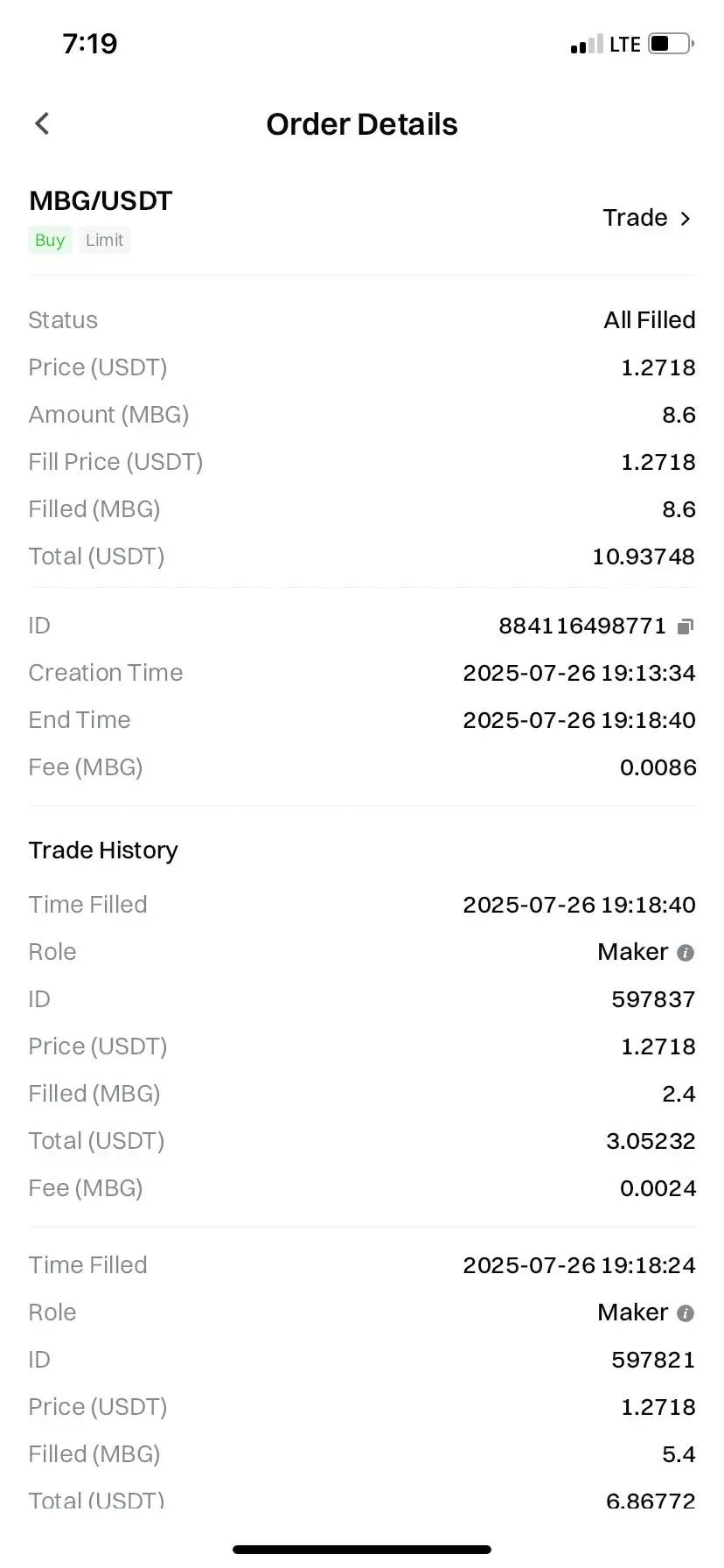Screen dimensions: 724x1568
Task: Tap the info icon beside second Maker role
Action: click(686, 1312)
